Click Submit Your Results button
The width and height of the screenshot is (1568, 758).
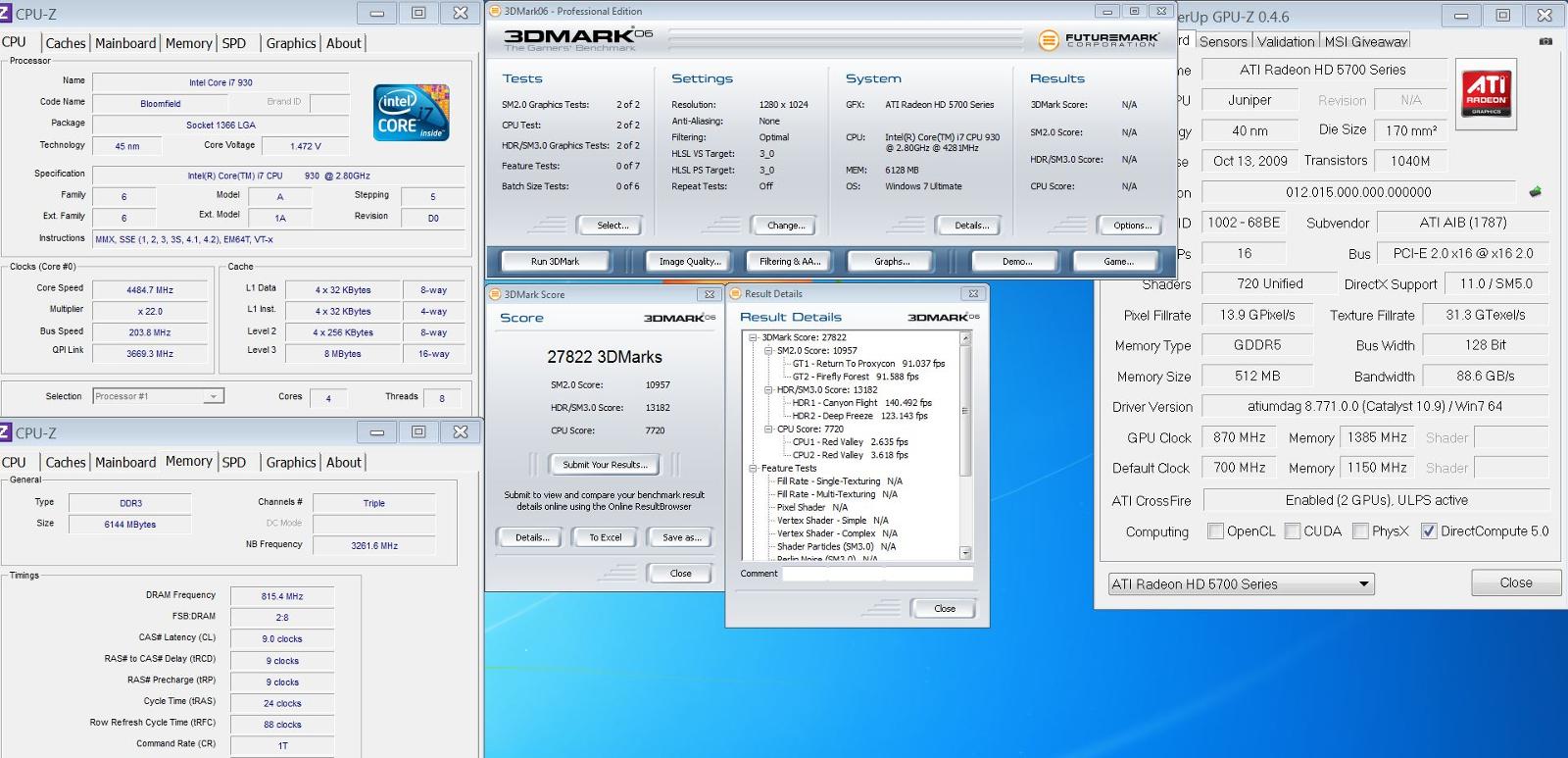tap(605, 465)
